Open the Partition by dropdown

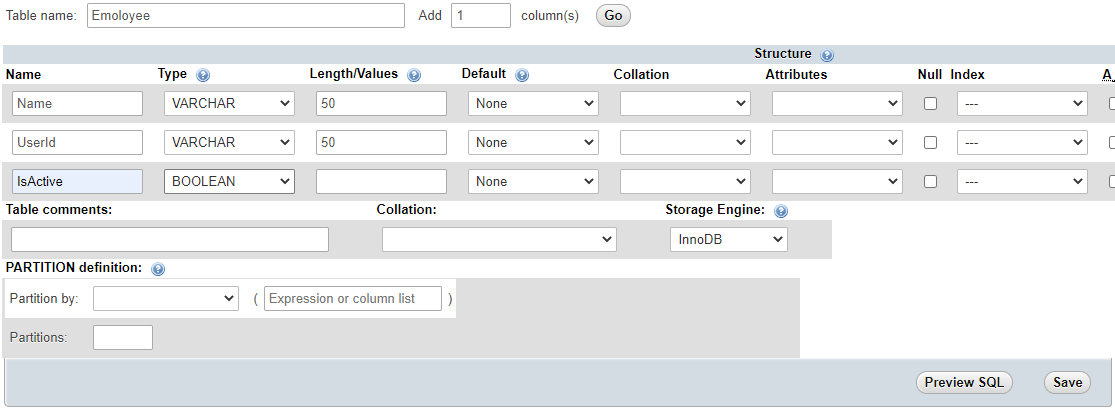pyautogui.click(x=166, y=299)
